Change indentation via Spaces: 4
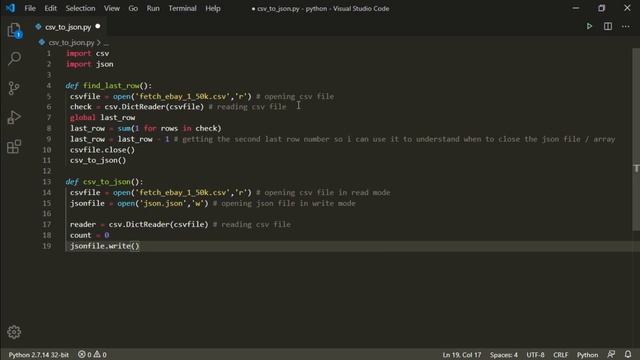Screen dimensions: 640x360 point(504,354)
